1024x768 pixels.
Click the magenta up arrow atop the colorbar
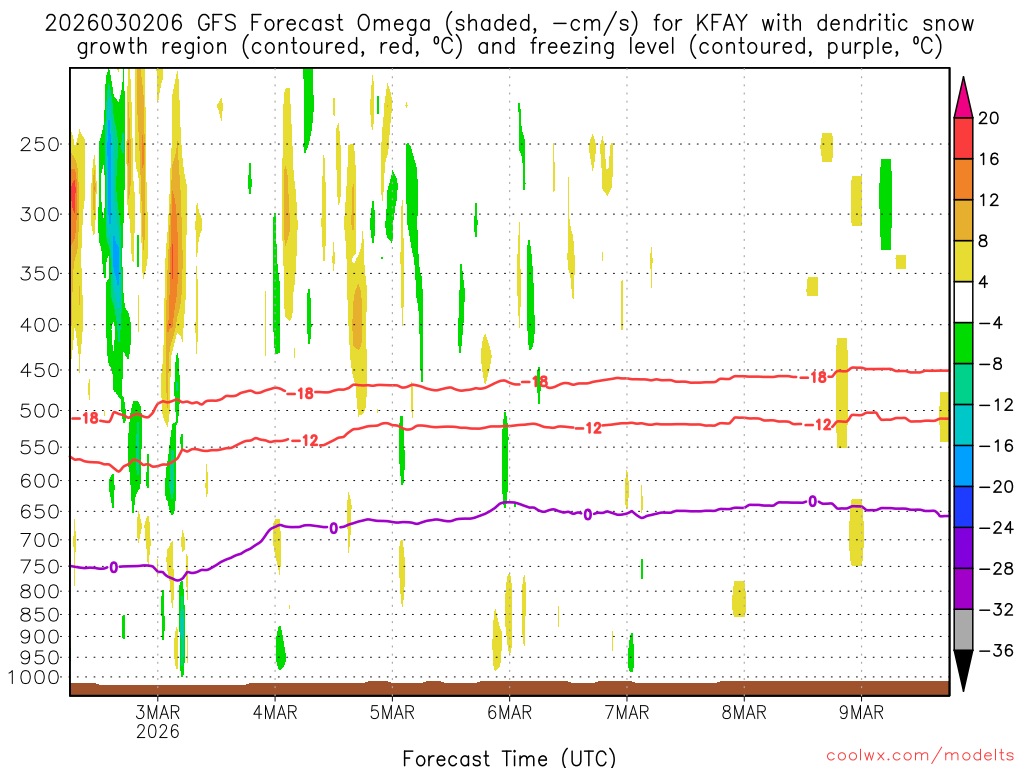click(963, 98)
